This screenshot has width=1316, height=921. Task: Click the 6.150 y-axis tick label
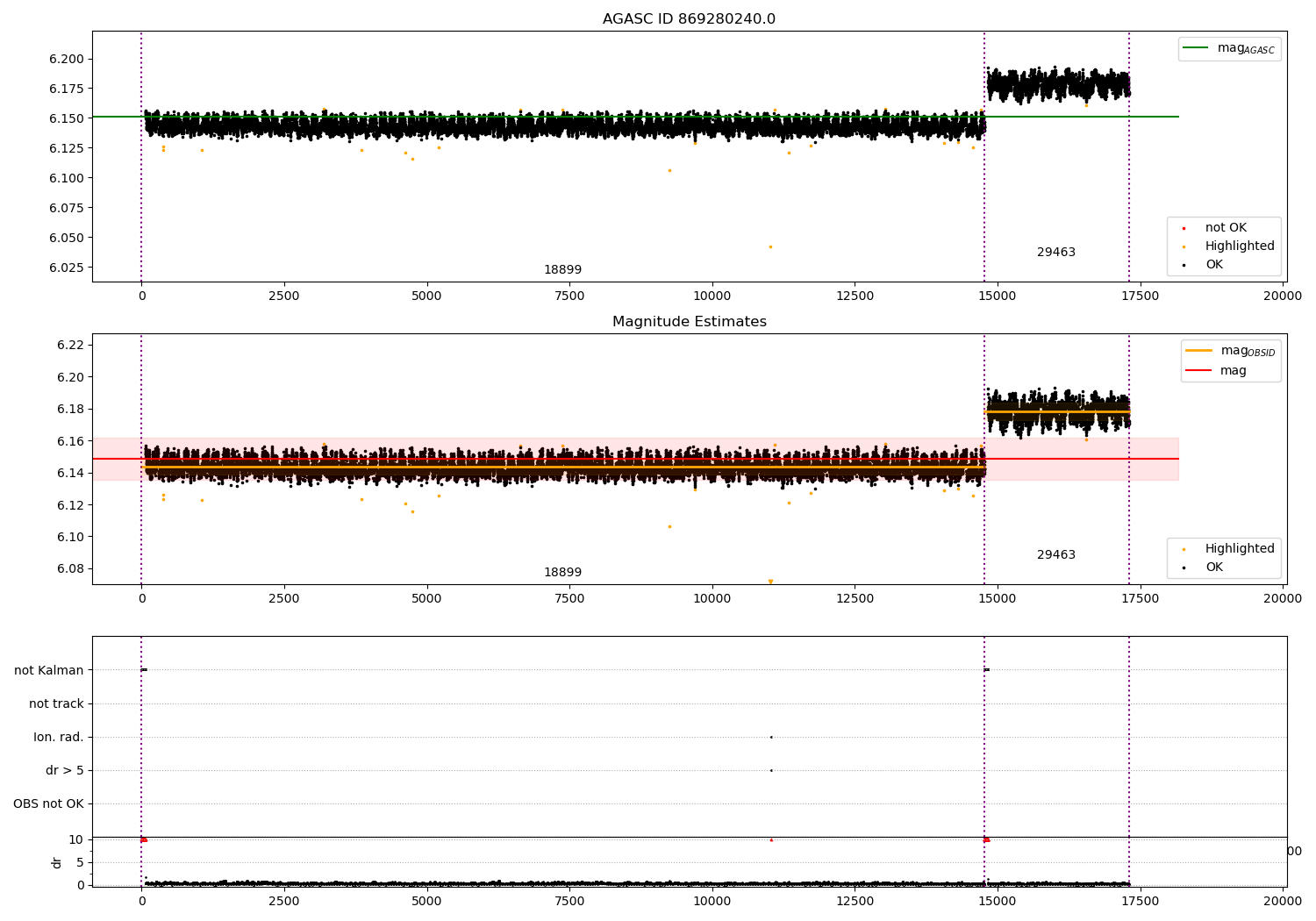pyautogui.click(x=67, y=119)
